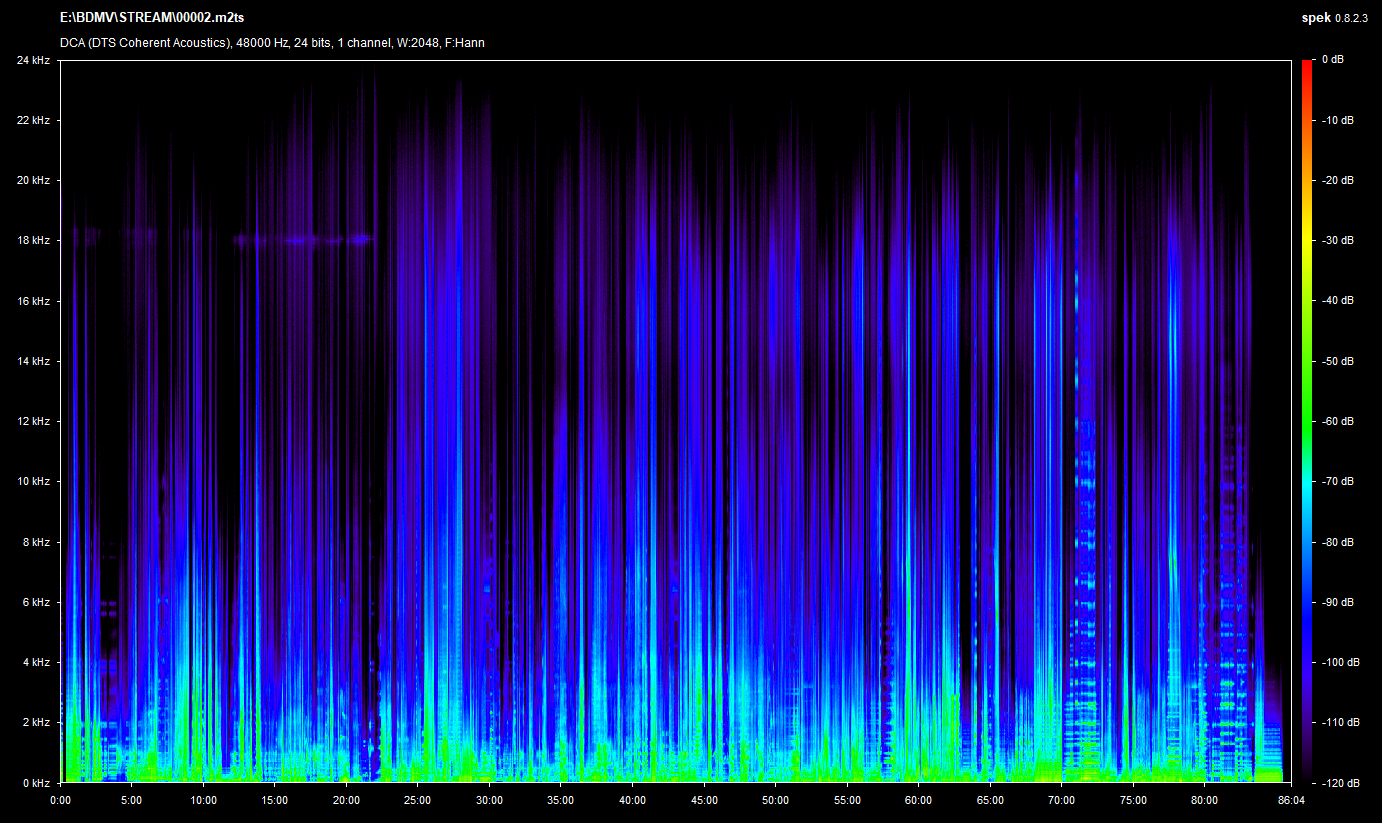Image resolution: width=1382 pixels, height=823 pixels.
Task: Select the 20:00 time axis marker
Action: [x=346, y=800]
